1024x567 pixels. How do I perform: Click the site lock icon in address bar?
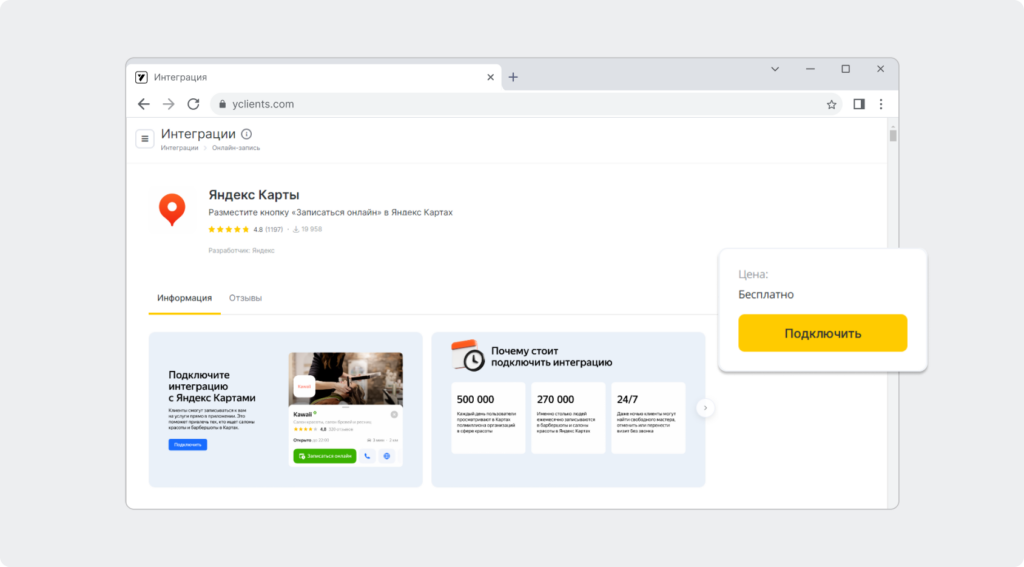[223, 104]
